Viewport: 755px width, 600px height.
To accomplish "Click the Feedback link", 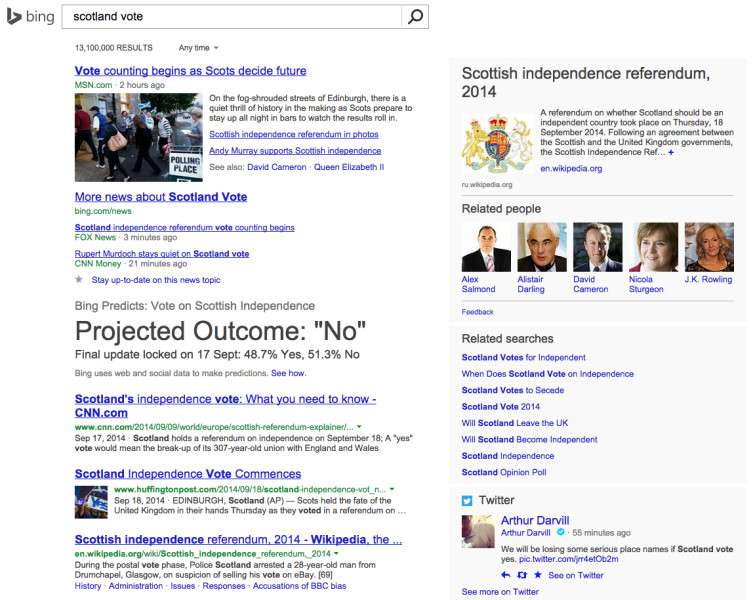I will click(478, 312).
